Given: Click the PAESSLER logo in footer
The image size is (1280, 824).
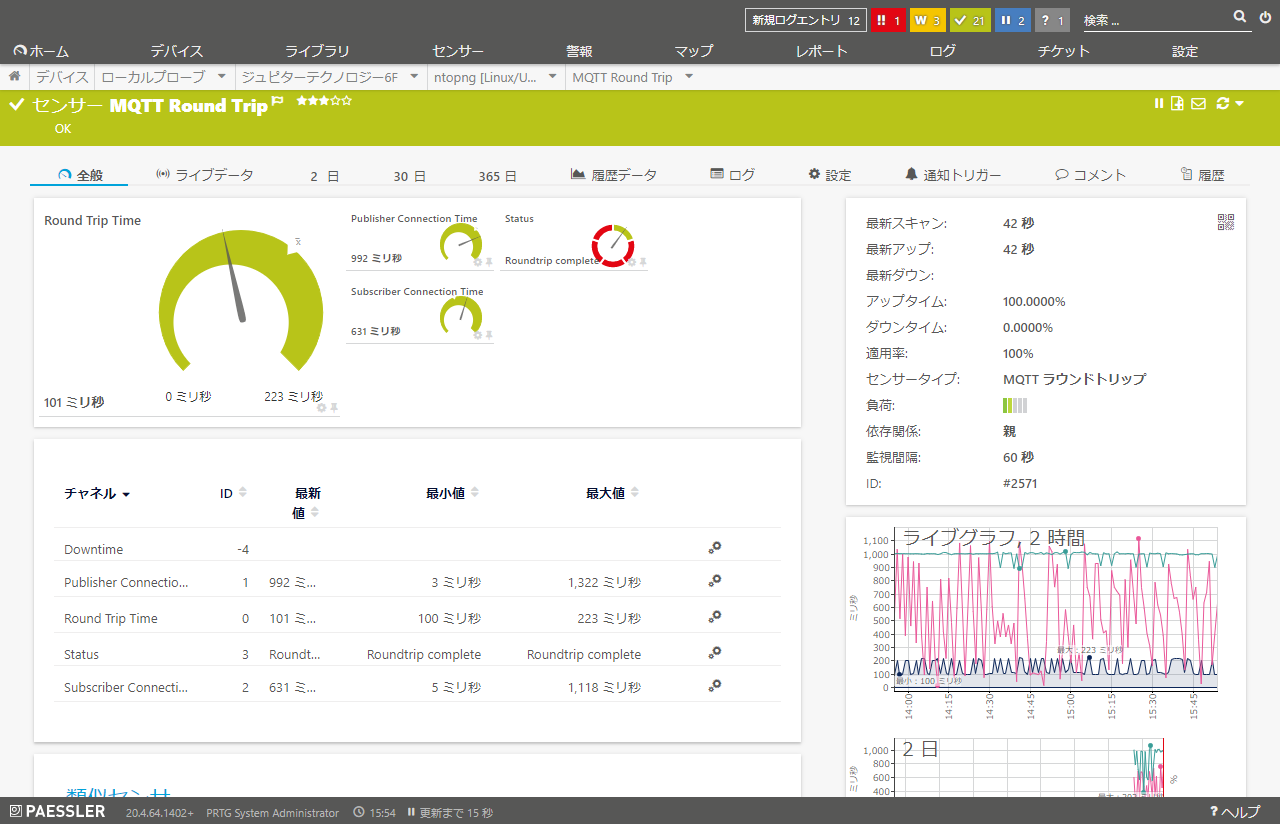Looking at the screenshot, I should [x=58, y=812].
